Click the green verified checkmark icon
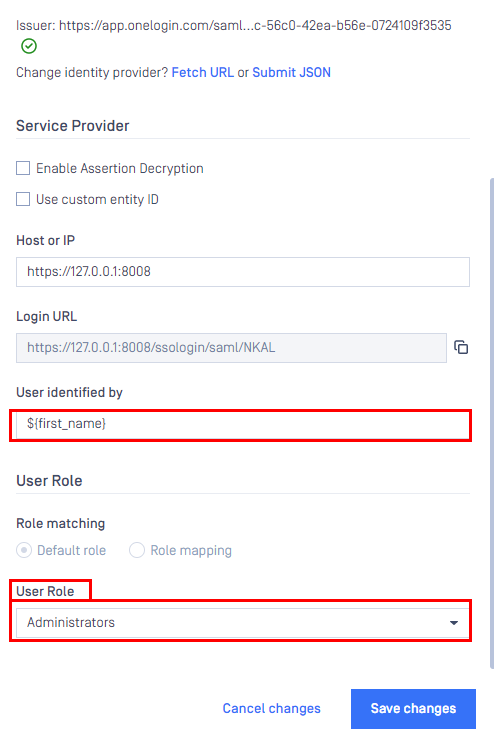 29,46
